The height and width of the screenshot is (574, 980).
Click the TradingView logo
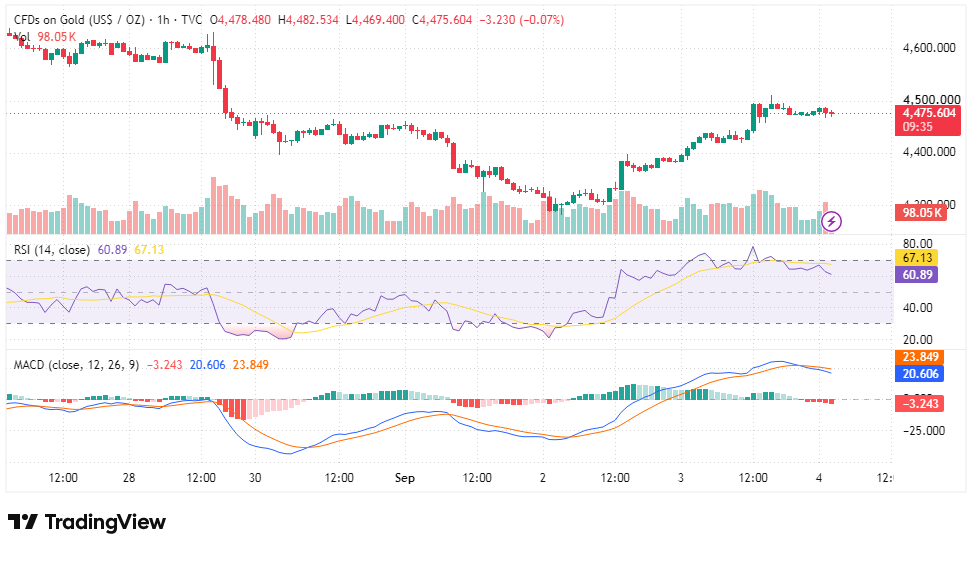87,522
